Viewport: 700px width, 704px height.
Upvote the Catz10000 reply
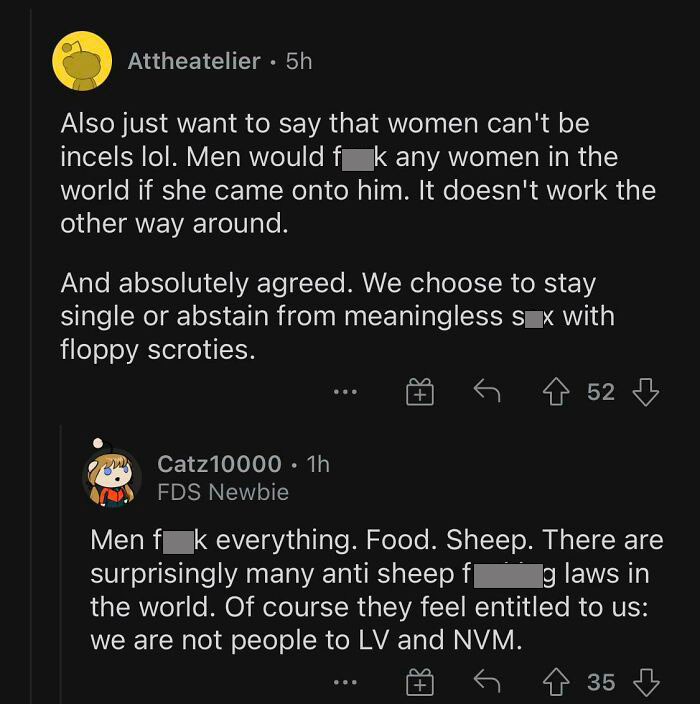(557, 682)
